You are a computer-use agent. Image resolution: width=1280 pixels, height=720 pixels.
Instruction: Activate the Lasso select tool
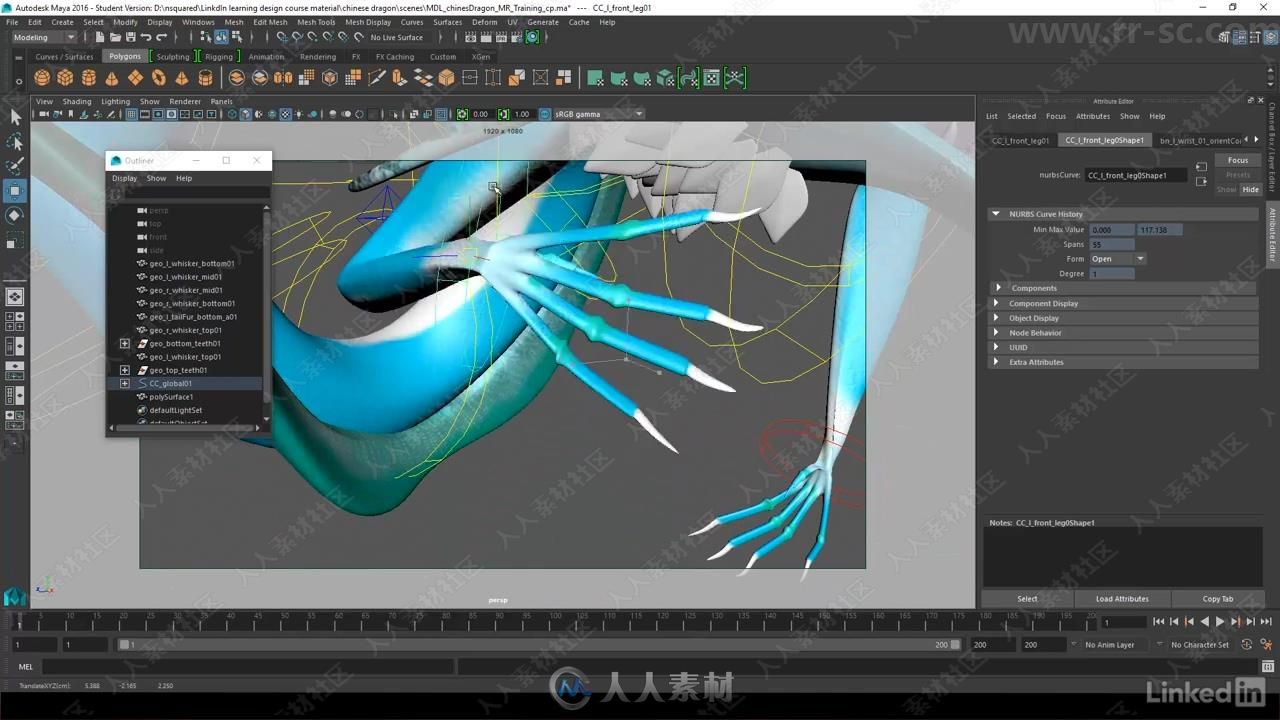15,142
